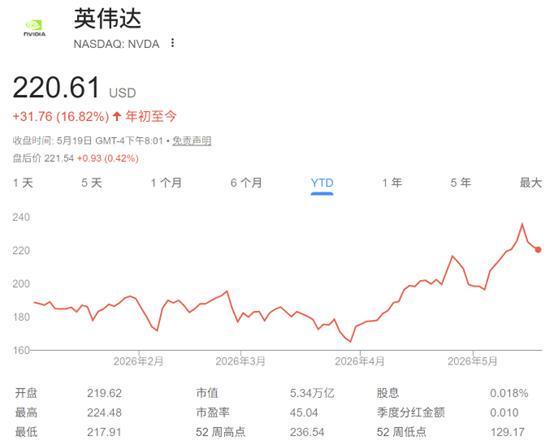The height and width of the screenshot is (444, 547).
Task: Show the 5 年 chart range
Action: (x=460, y=183)
